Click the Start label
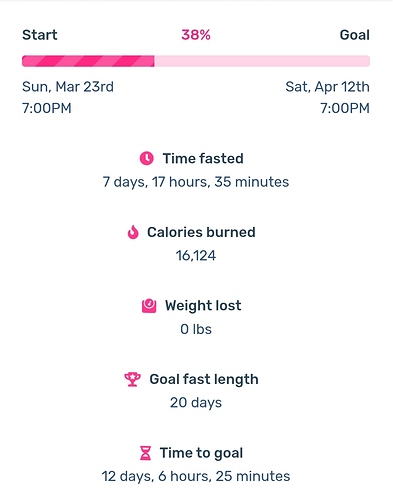This screenshot has height=500, width=393. pos(40,35)
